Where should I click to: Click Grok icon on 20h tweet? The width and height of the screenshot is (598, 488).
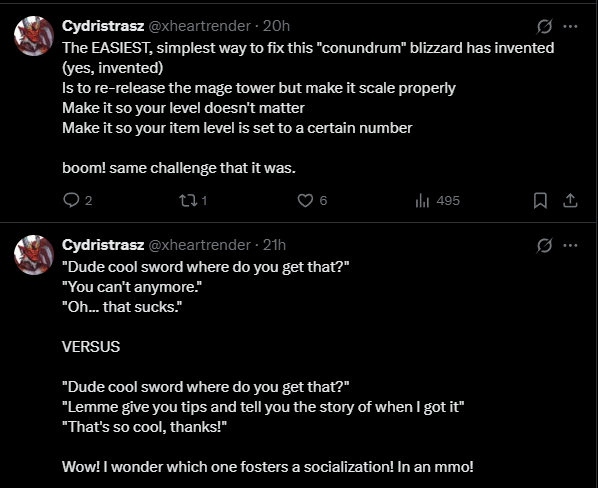tap(544, 26)
